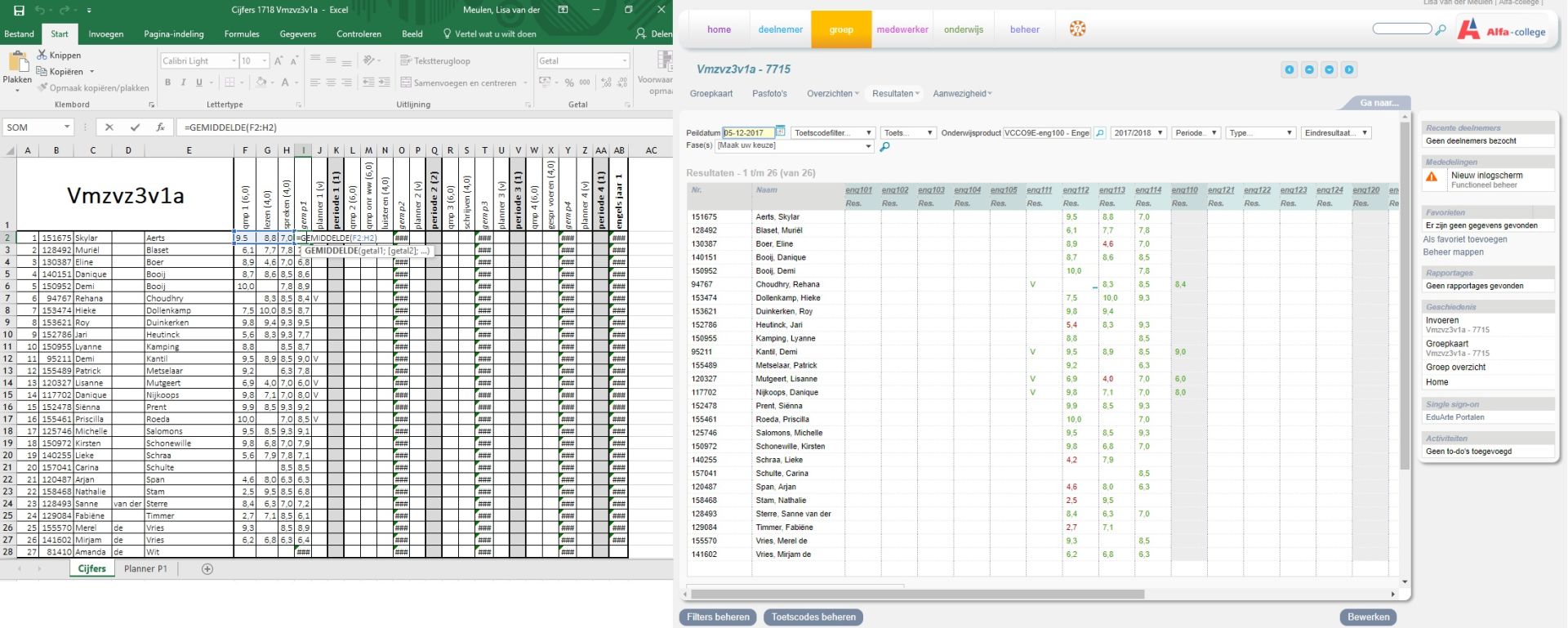
Task: Confirm formula with the checkmark icon
Action: pyautogui.click(x=135, y=127)
